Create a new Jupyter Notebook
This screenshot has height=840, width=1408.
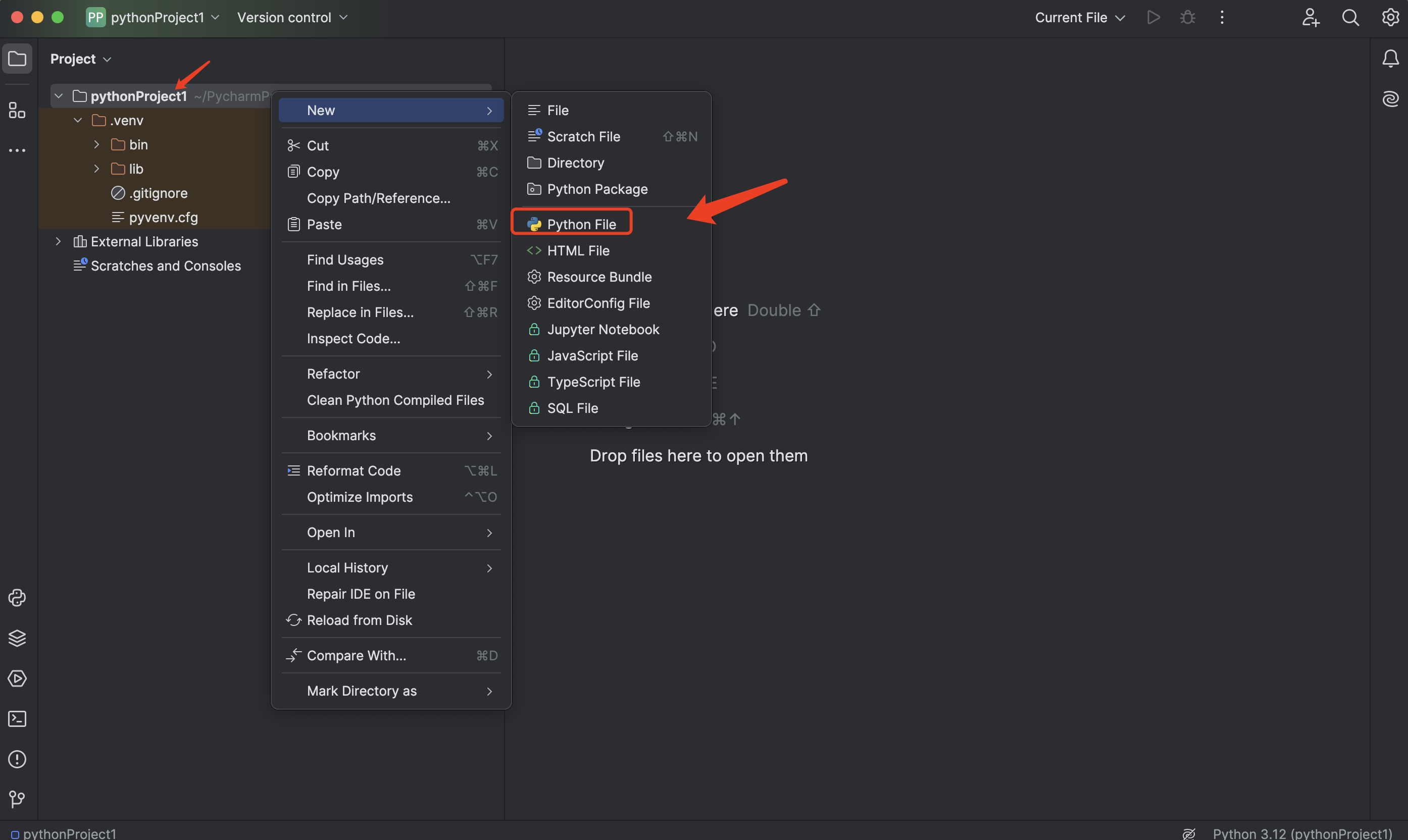pyautogui.click(x=612, y=330)
